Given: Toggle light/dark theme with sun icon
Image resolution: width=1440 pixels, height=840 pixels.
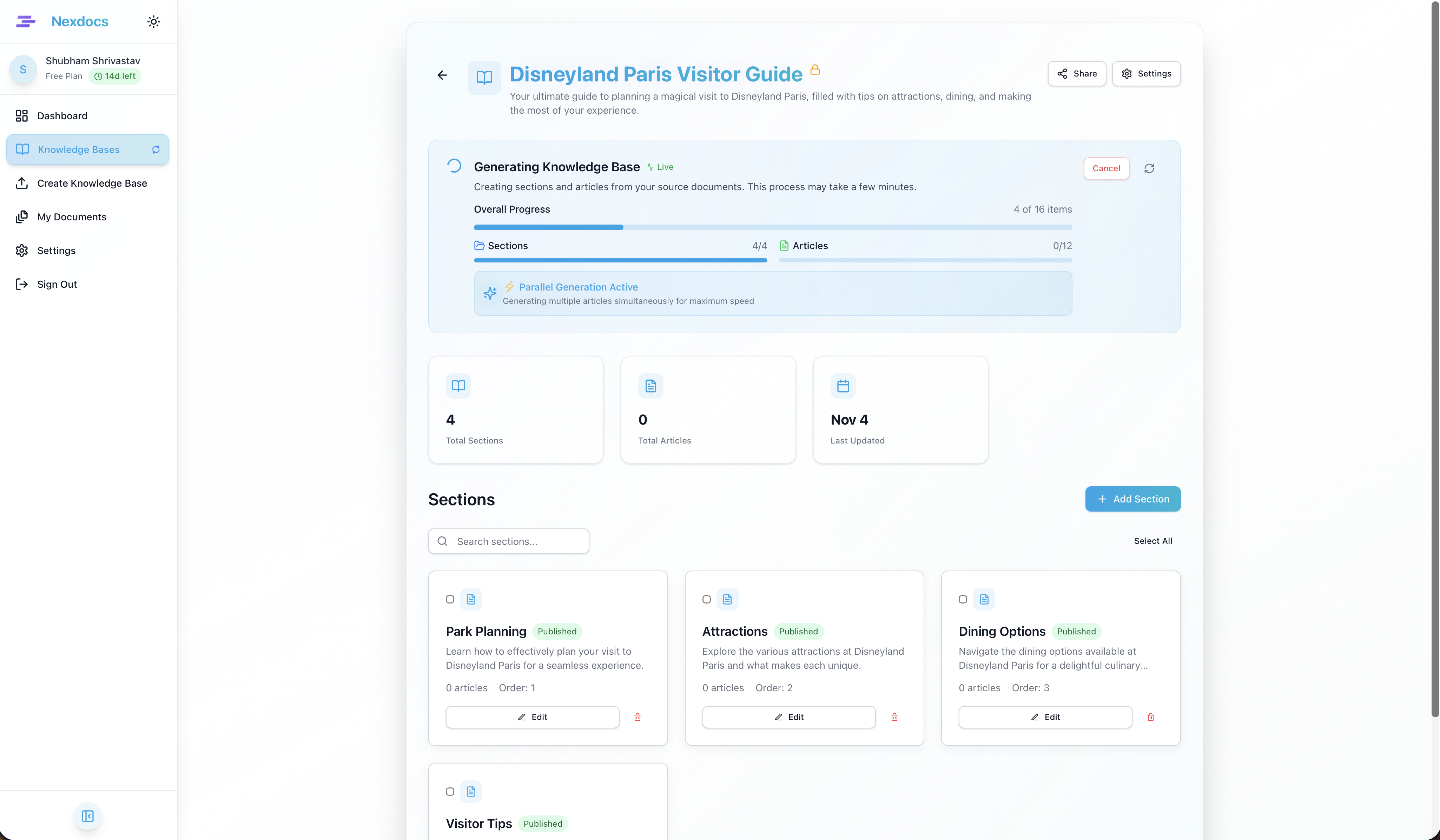Looking at the screenshot, I should 153,21.
